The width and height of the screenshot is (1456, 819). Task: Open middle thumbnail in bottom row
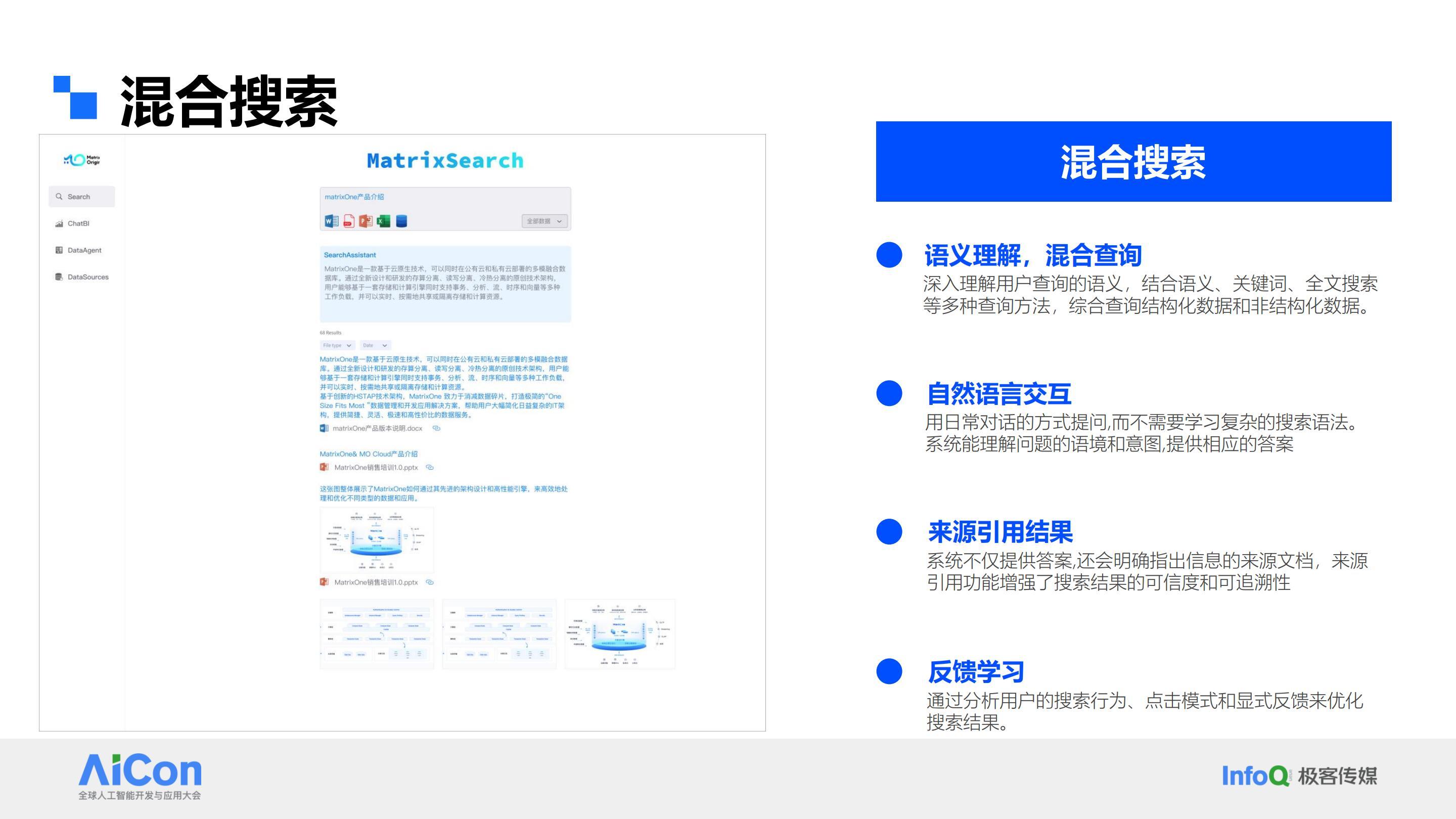(x=499, y=634)
